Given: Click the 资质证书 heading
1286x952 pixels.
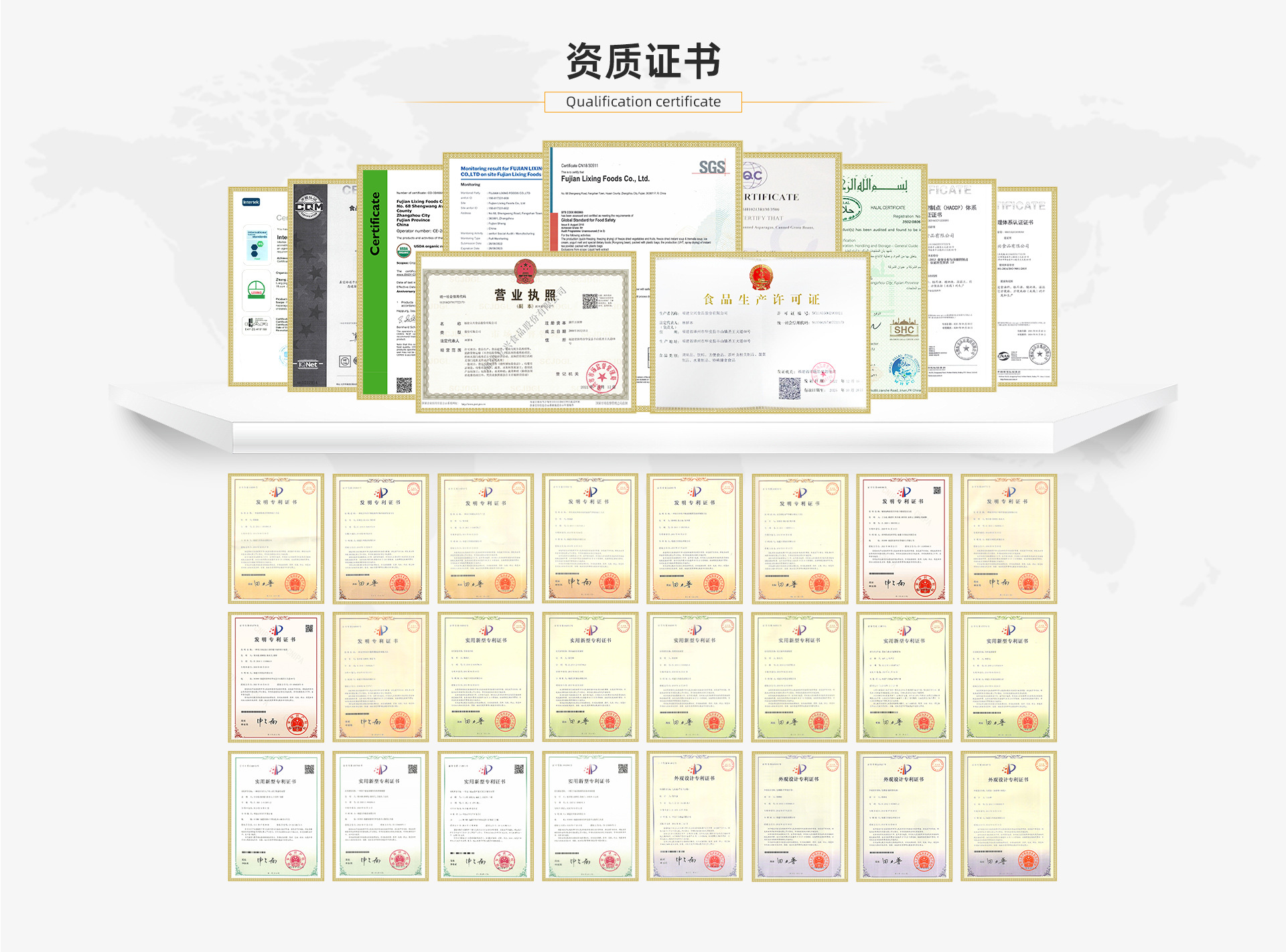Looking at the screenshot, I should click(643, 61).
